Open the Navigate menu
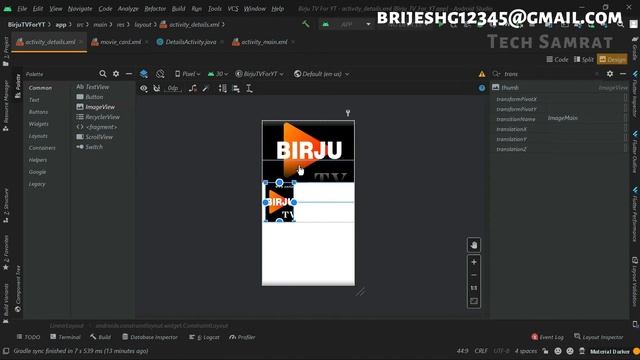 coord(80,9)
